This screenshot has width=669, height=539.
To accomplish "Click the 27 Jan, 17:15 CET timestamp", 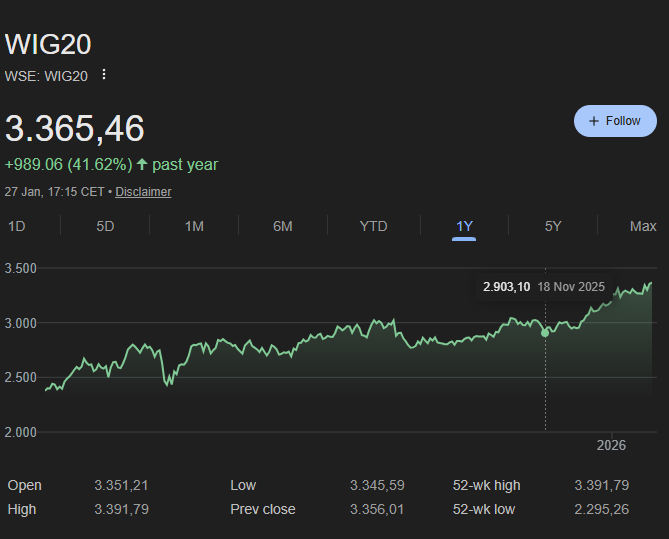I will (54, 192).
